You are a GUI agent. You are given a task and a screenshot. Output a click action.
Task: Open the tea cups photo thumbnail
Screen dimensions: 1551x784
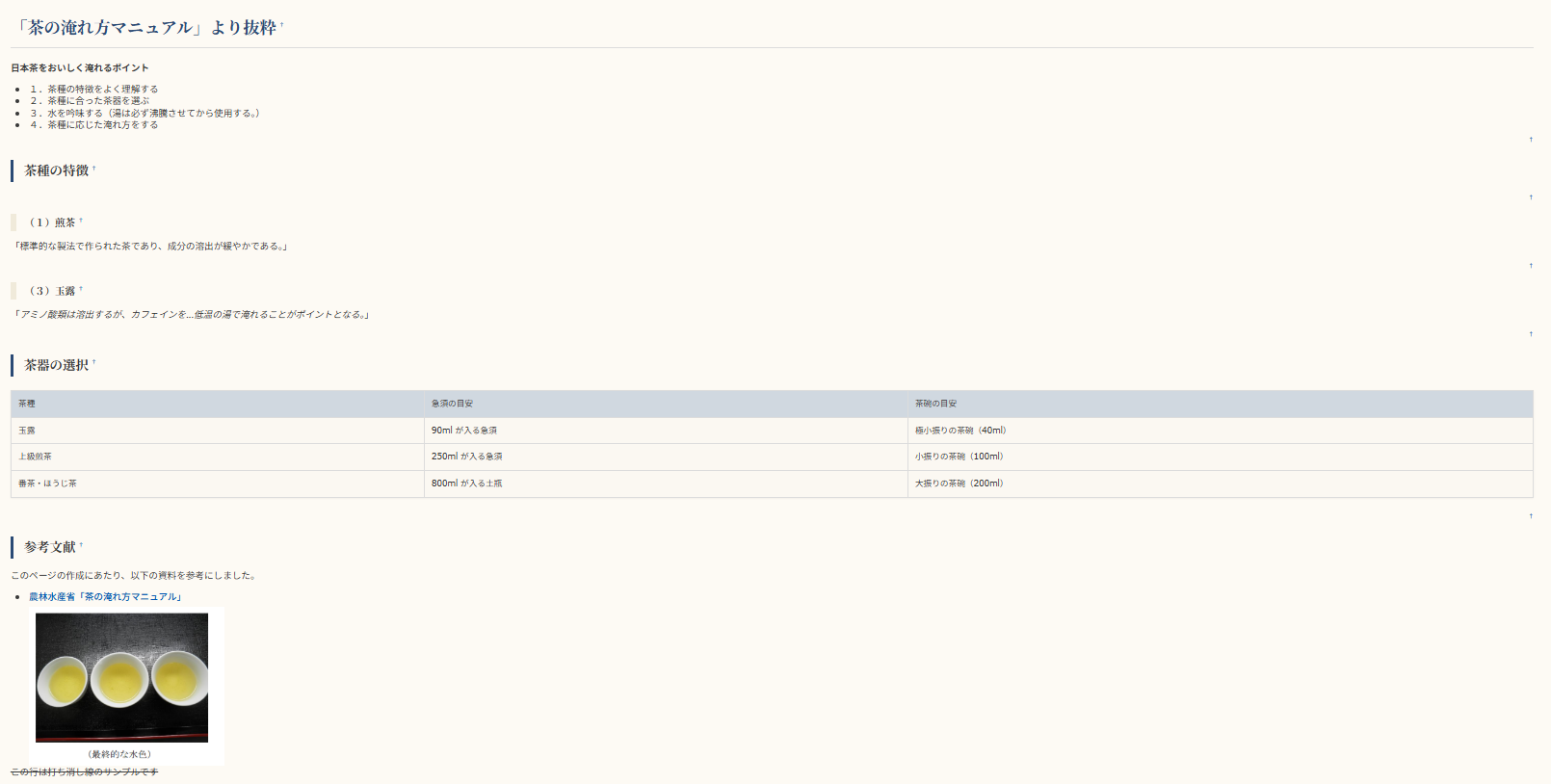(x=121, y=677)
